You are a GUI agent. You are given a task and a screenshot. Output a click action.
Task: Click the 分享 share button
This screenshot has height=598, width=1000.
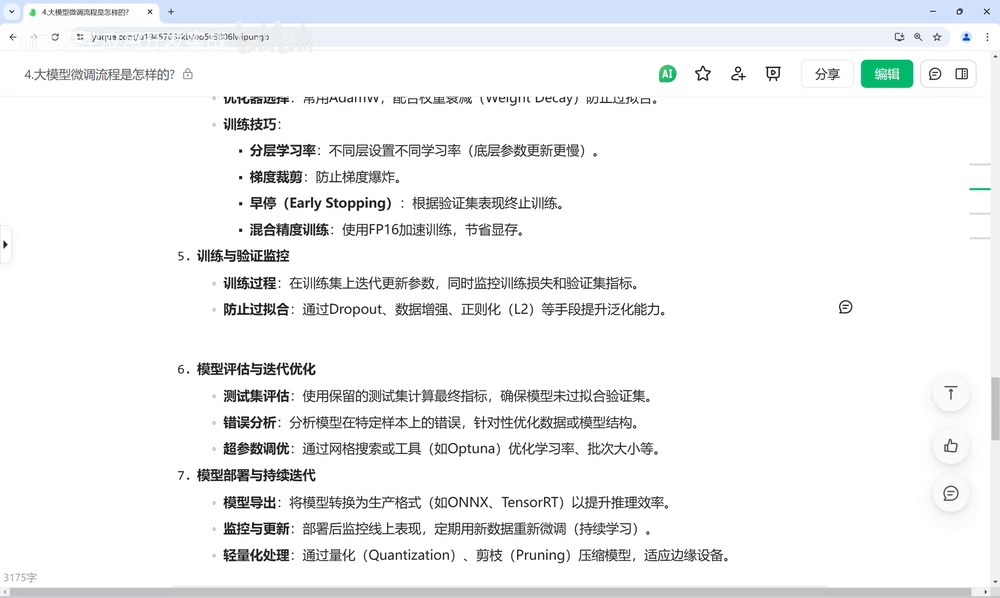827,74
